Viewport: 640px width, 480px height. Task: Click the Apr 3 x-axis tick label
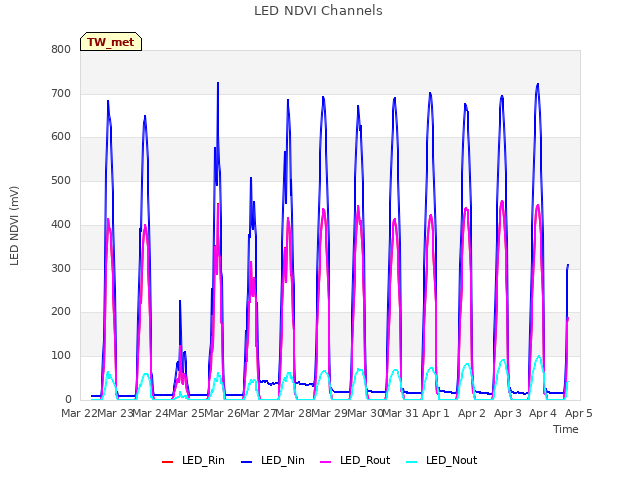508,413
